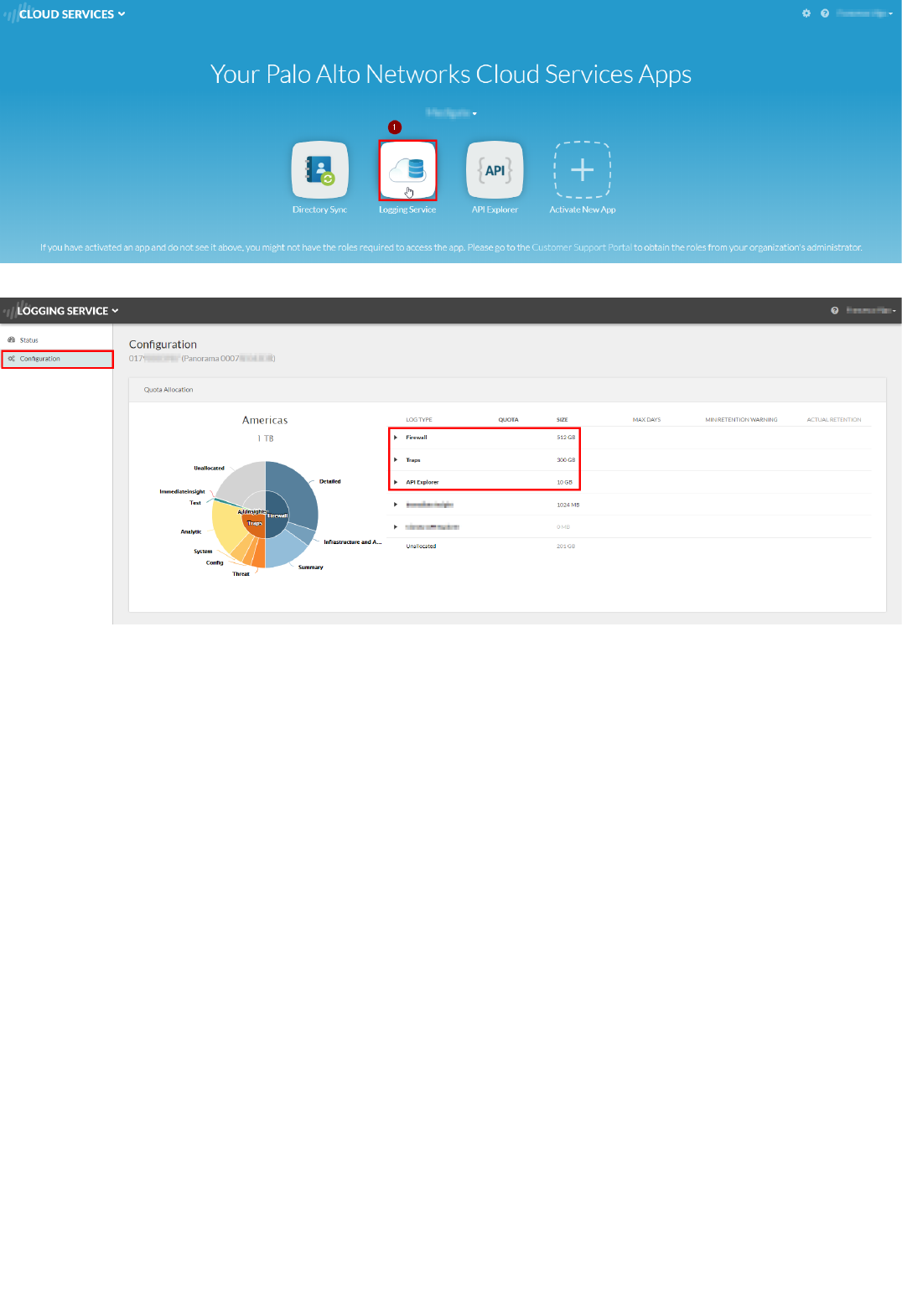Click the Traps size value 300 GB

566,460
